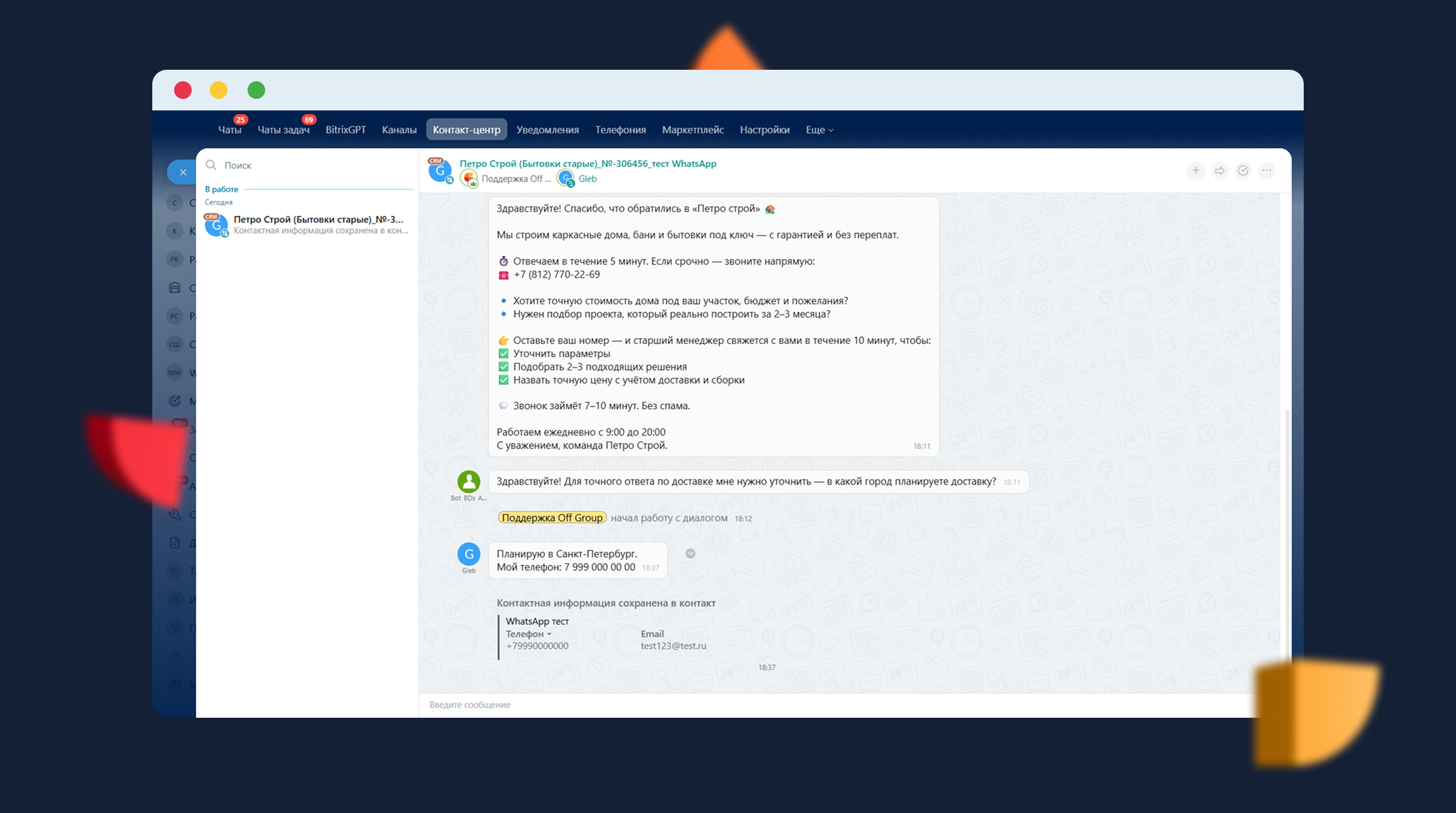Open the BitrixGPT tab

[x=345, y=130]
